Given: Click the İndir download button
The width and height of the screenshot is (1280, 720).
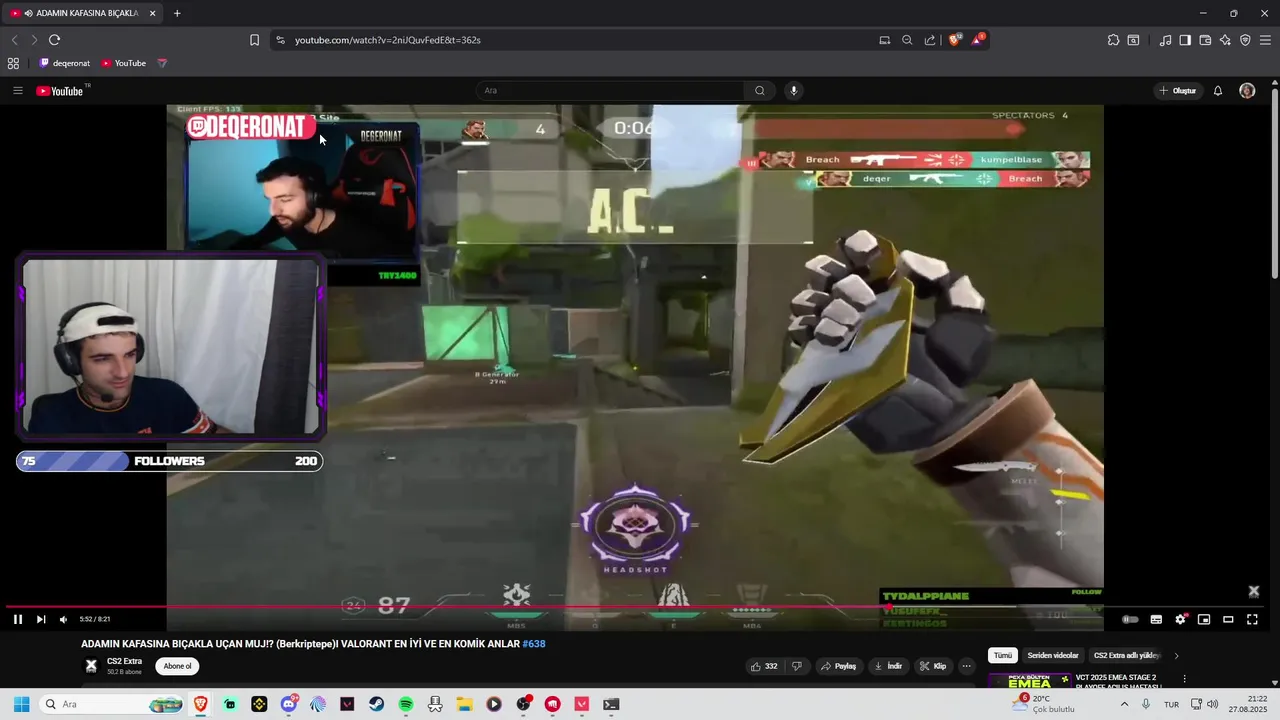Looking at the screenshot, I should click(x=888, y=666).
